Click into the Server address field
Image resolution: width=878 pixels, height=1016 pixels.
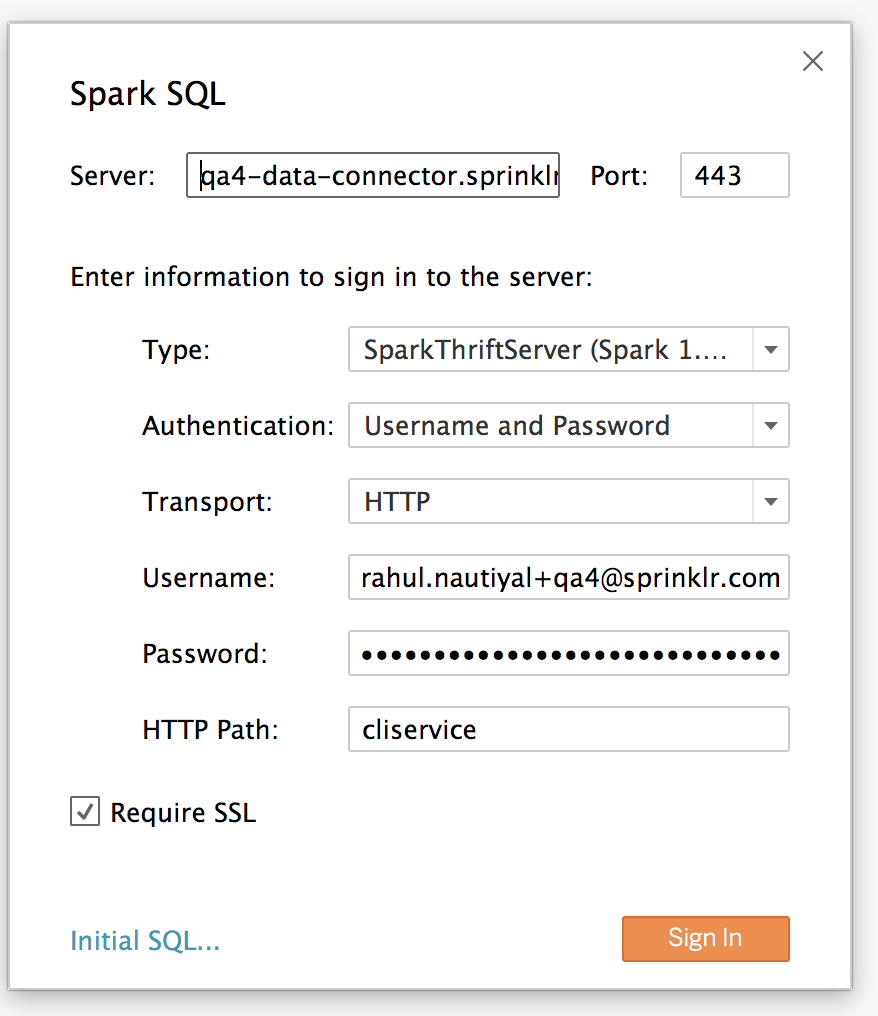pos(373,175)
